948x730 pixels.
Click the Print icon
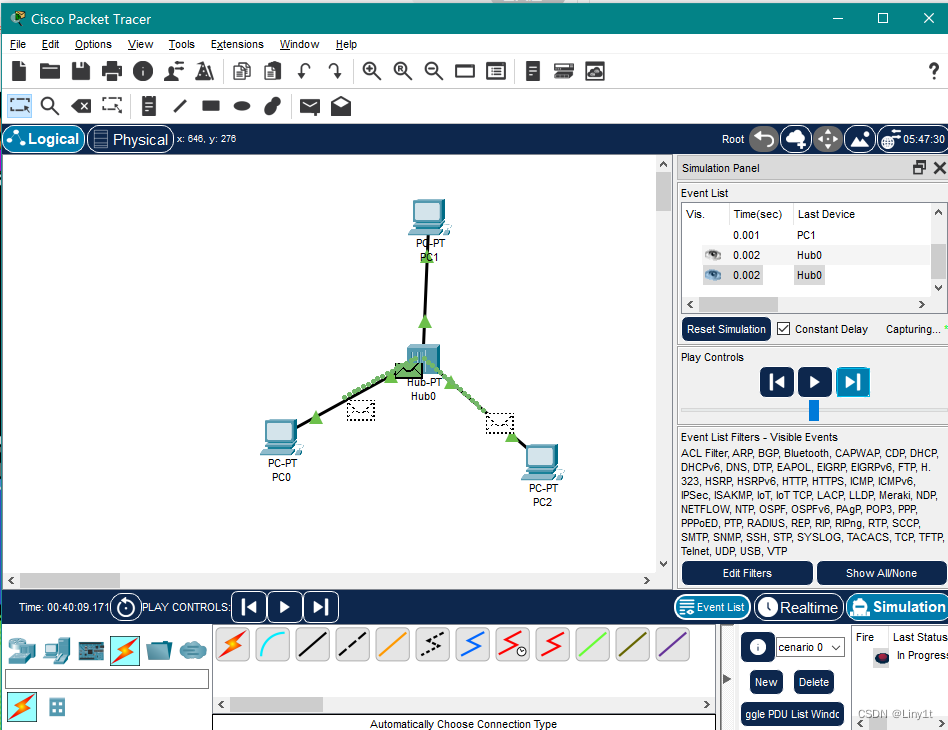tap(112, 71)
